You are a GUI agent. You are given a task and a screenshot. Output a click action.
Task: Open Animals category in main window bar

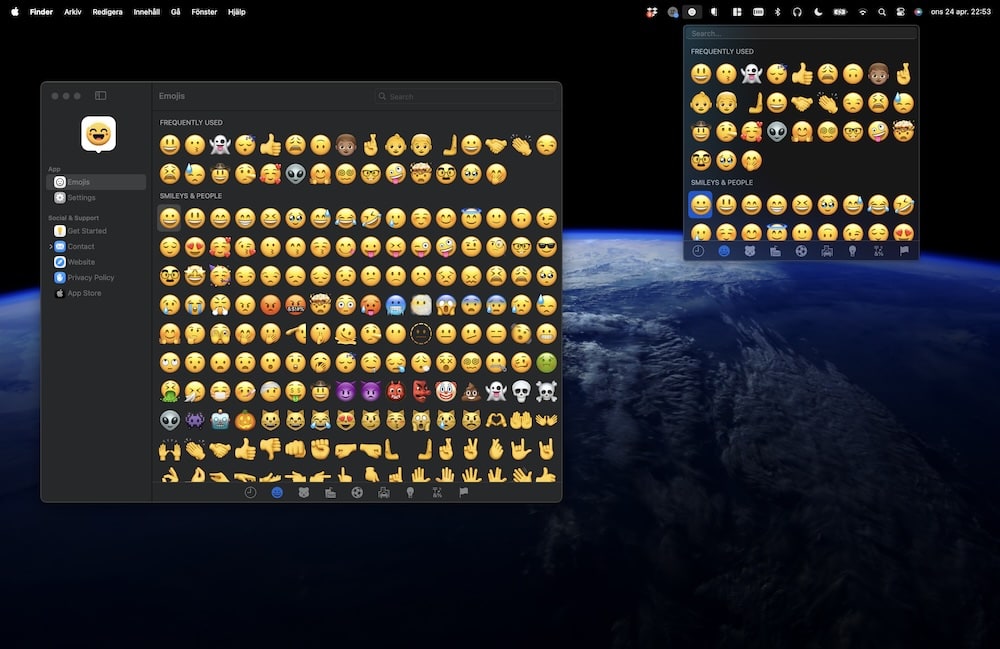point(304,492)
